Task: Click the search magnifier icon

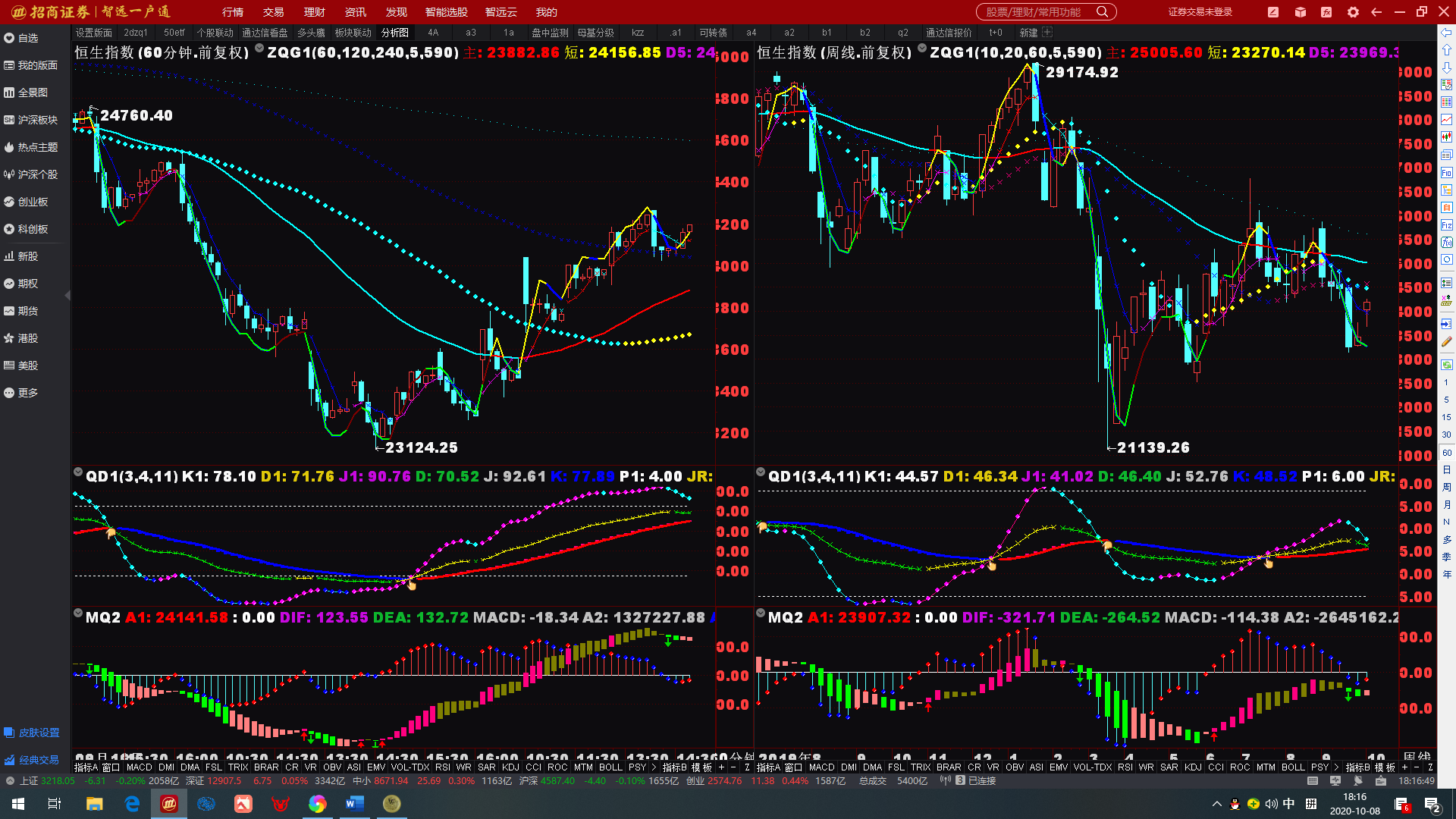Action: point(1103,12)
